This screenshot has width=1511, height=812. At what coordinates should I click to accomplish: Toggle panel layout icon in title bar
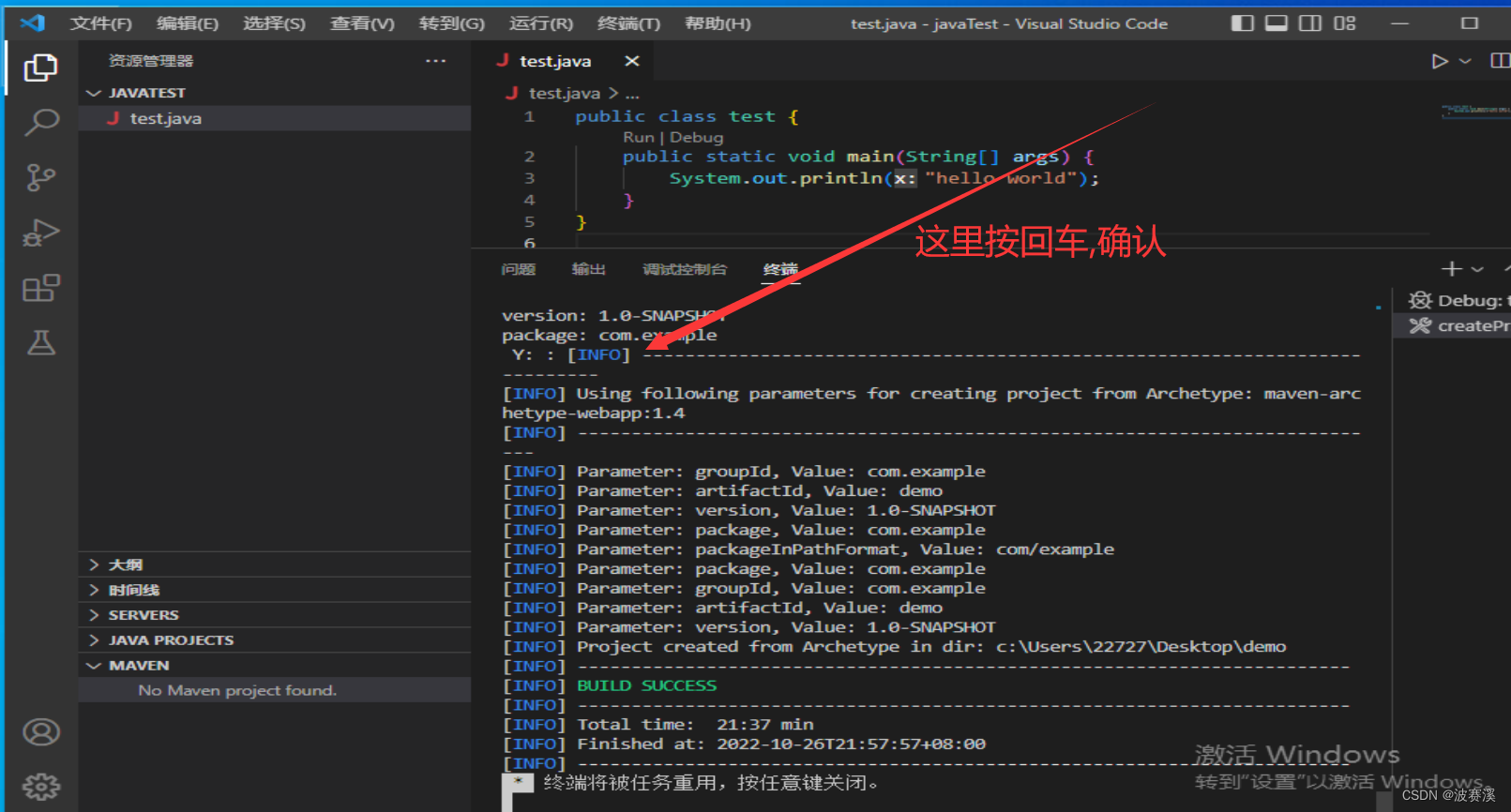tap(1277, 23)
